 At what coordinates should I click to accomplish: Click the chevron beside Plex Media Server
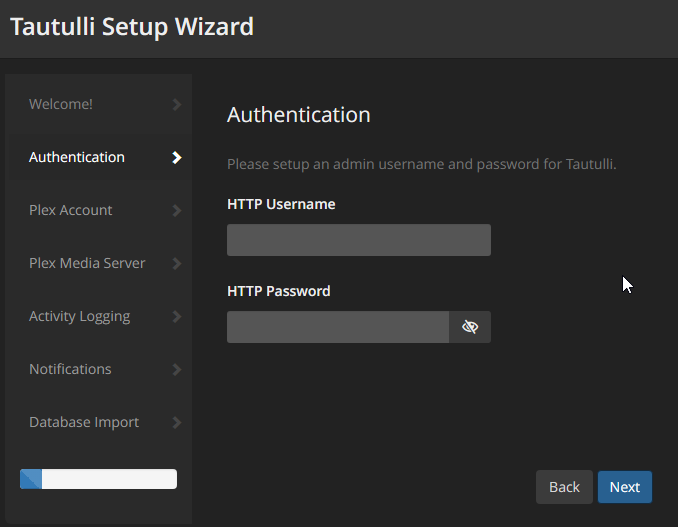point(177,263)
